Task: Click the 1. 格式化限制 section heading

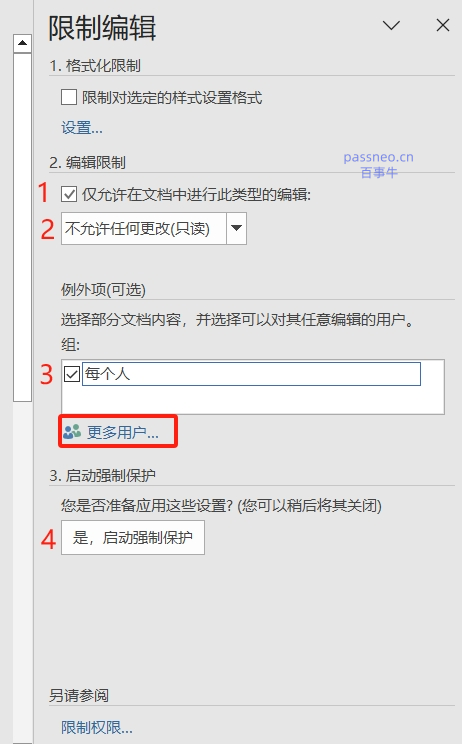Action: tap(95, 65)
